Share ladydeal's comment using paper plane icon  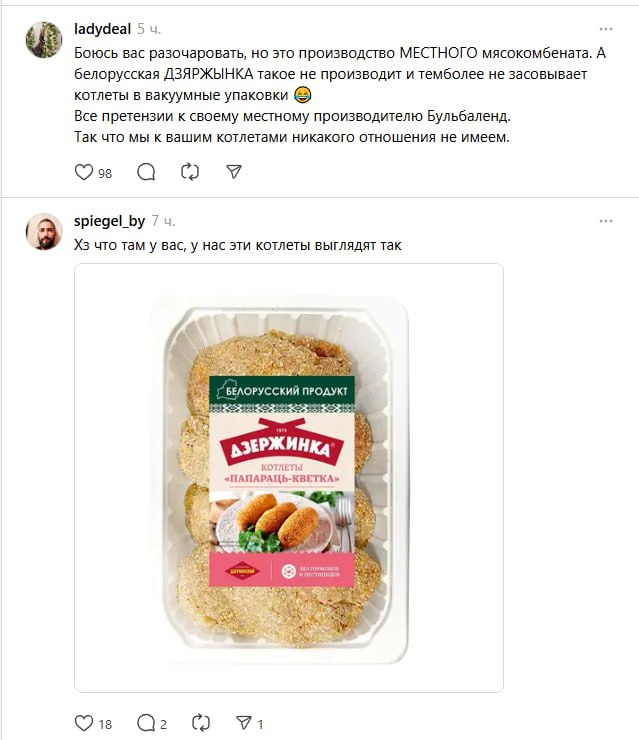[x=234, y=172]
